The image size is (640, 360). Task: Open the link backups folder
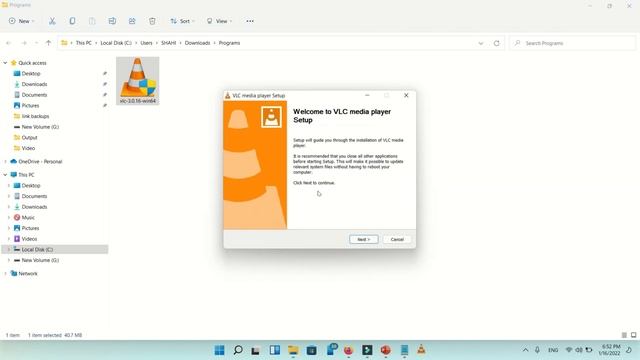pyautogui.click(x=35, y=116)
